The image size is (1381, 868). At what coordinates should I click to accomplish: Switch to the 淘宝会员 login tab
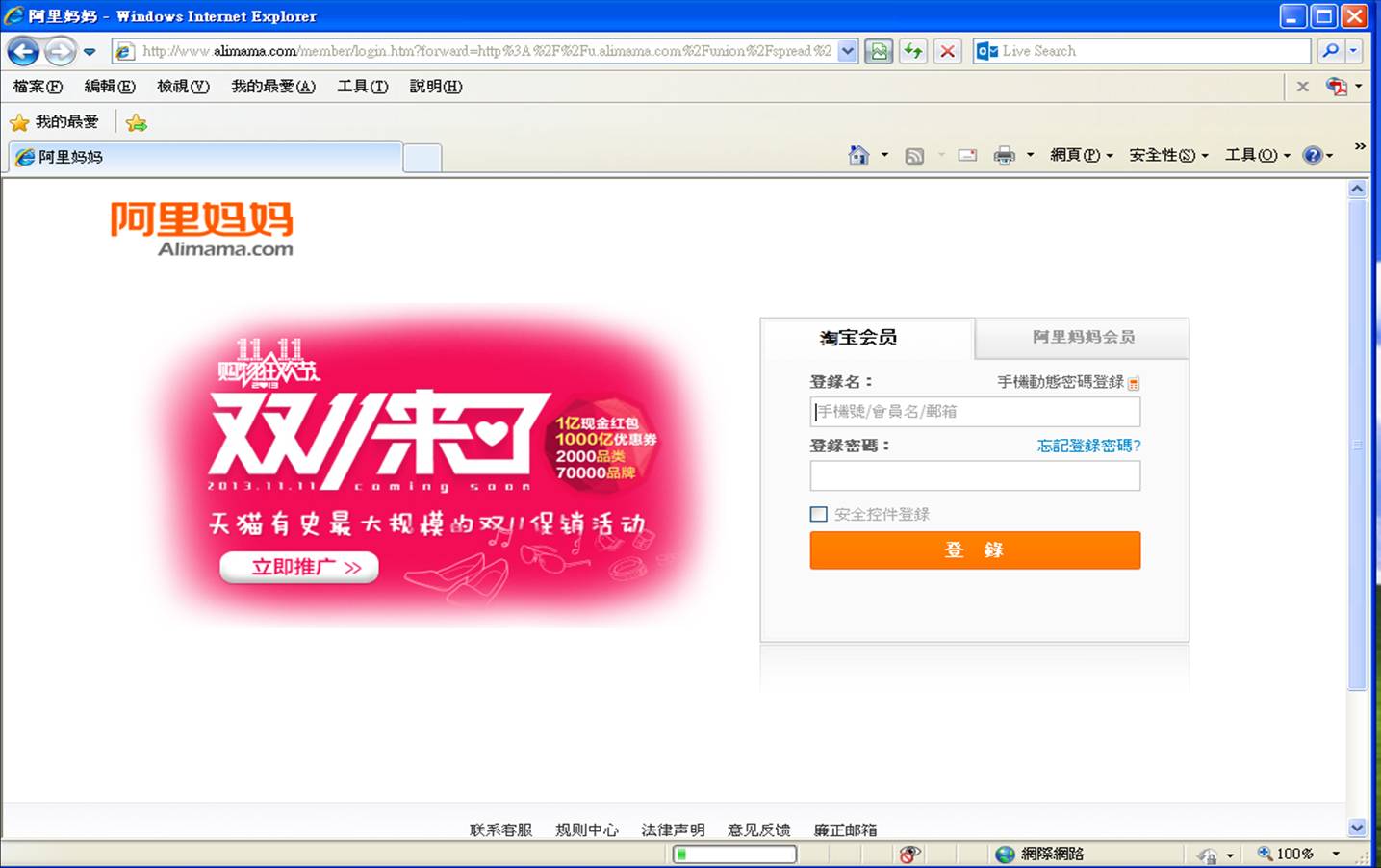pyautogui.click(x=867, y=338)
